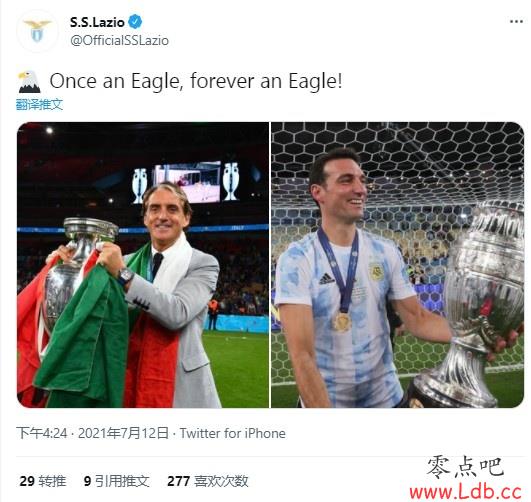531x502 pixels.
Task: Open the three-dot tweet options menu
Action: point(516,22)
